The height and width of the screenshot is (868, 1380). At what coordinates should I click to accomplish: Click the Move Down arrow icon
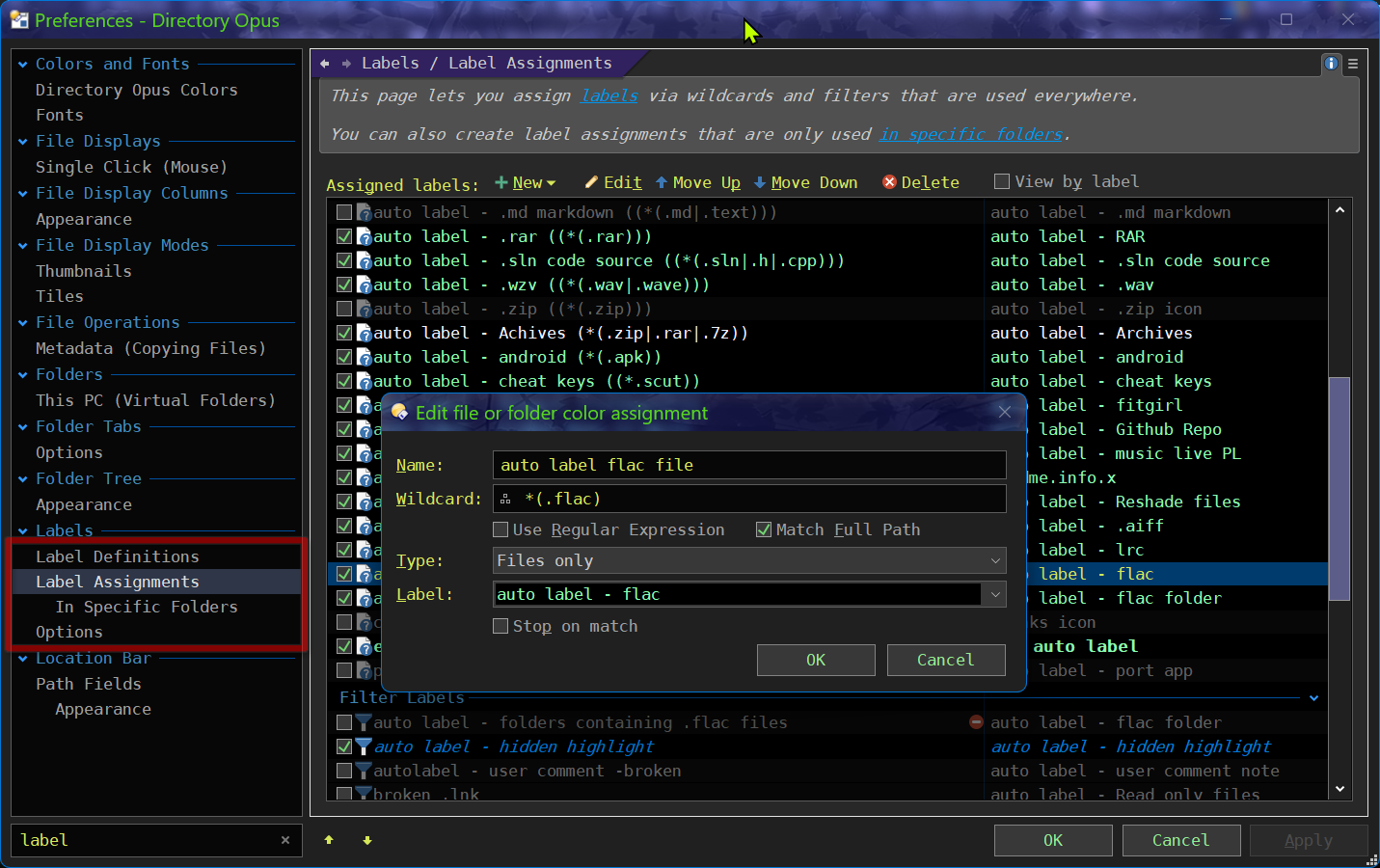pos(760,182)
